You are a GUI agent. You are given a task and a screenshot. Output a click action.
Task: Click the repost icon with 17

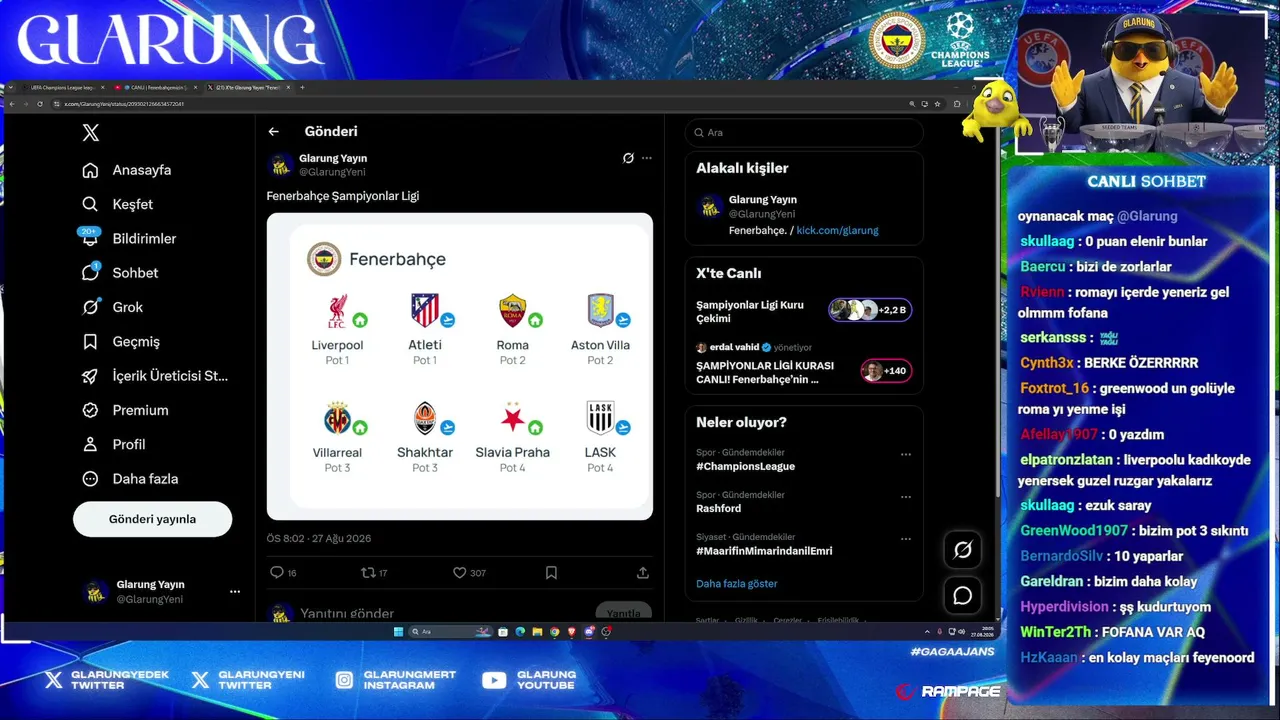368,572
